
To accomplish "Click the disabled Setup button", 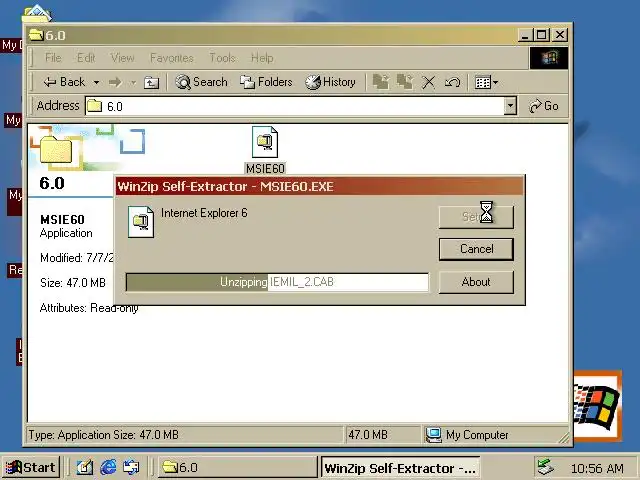I will click(x=476, y=217).
